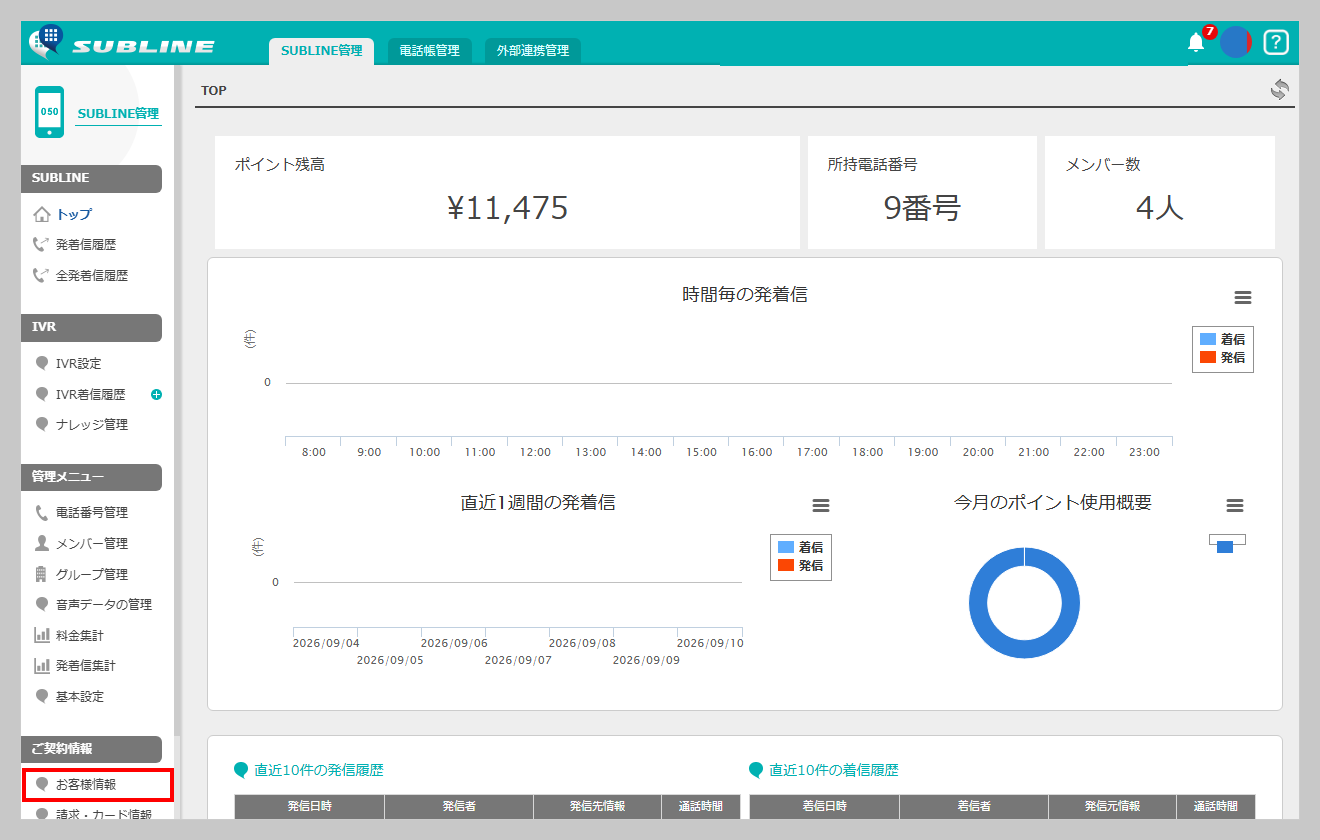This screenshot has width=1320, height=840.
Task: Click the person icon beside メンバー管理
Action: pyautogui.click(x=42, y=543)
